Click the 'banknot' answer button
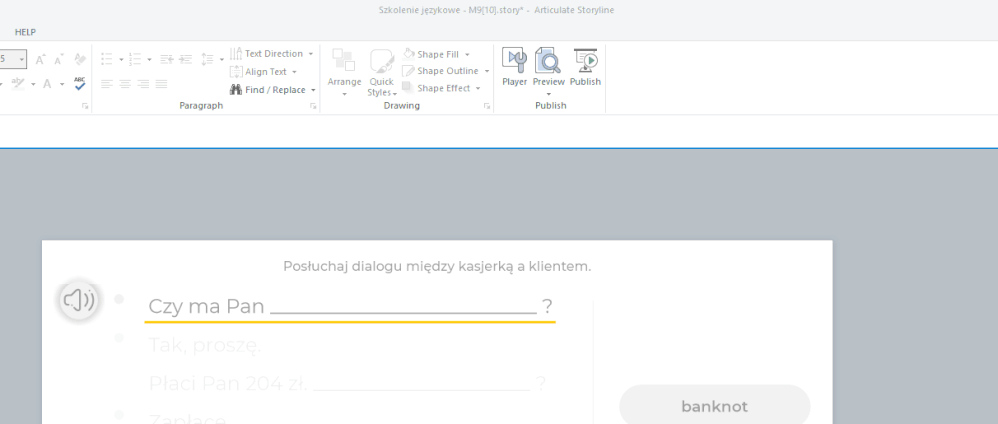 click(x=714, y=406)
